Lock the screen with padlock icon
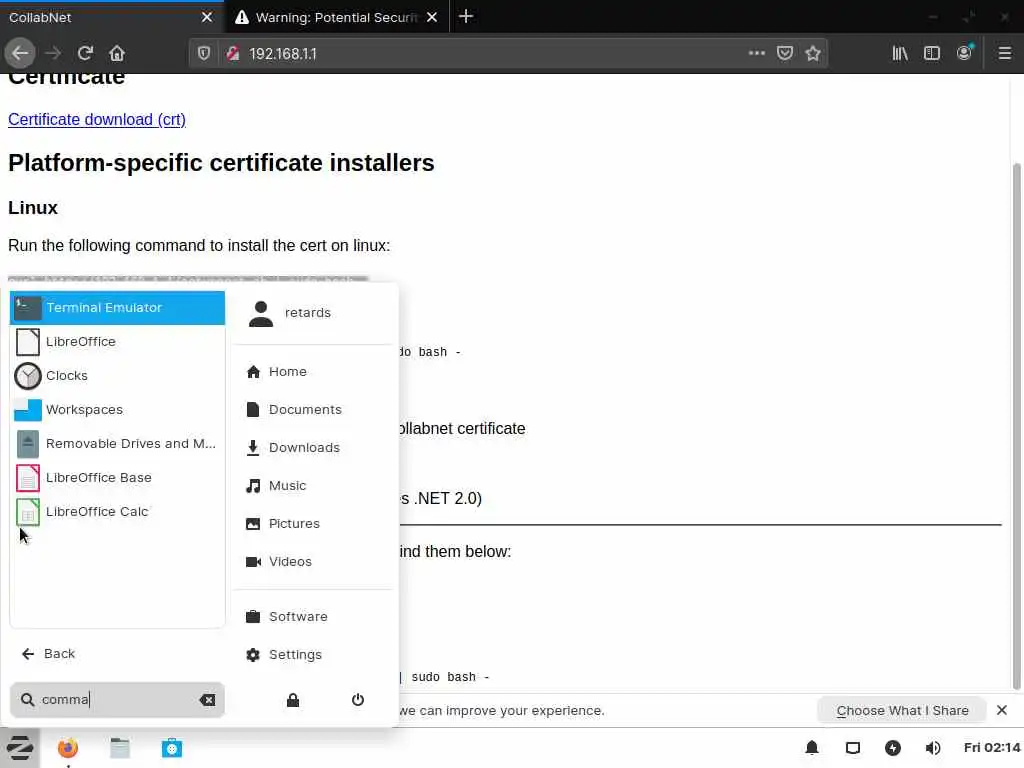This screenshot has height=768, width=1024. pos(293,700)
